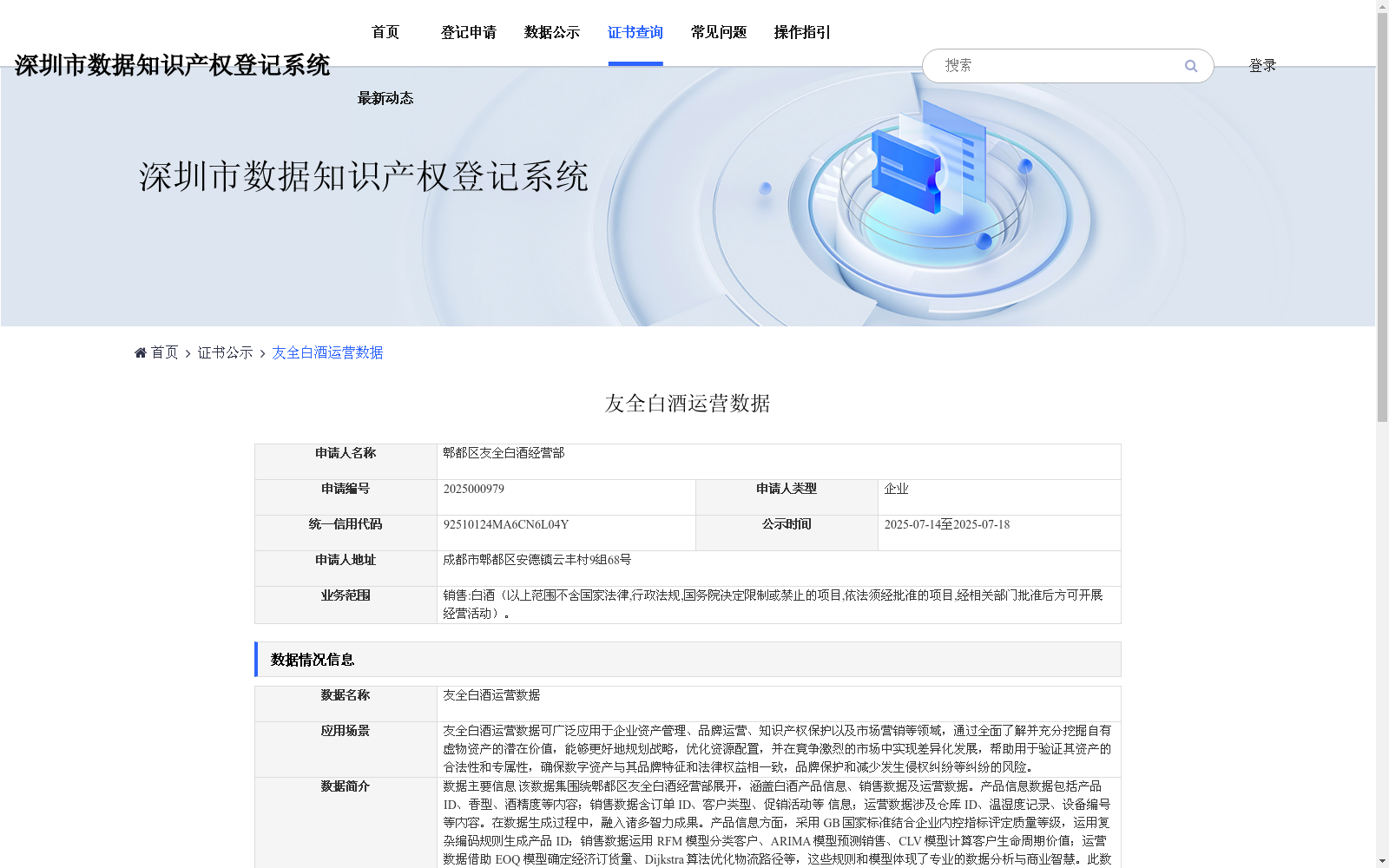Viewport: 1389px width, 868px height.
Task: Click the search magnifier icon
Action: click(1191, 66)
